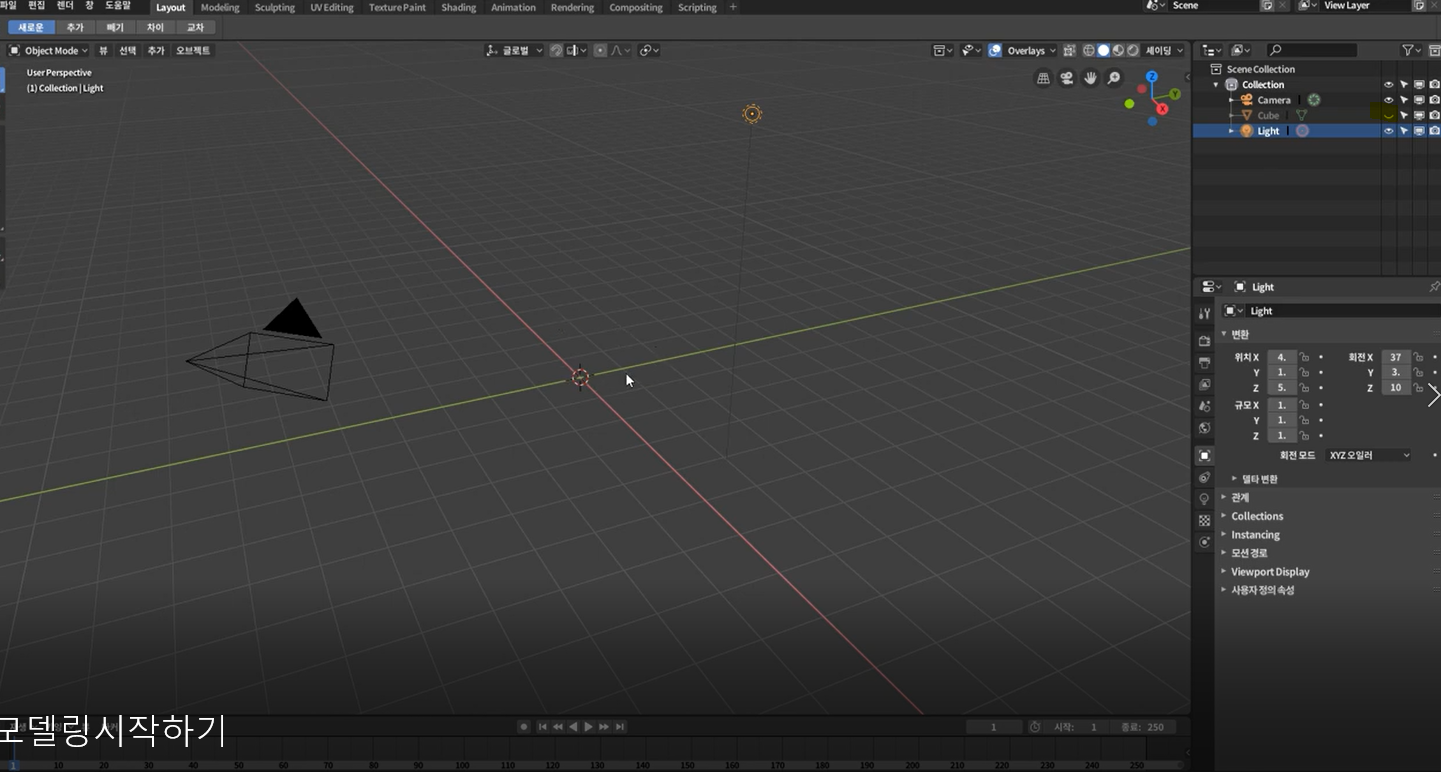Click the light data icon next to Light row

coord(1302,131)
